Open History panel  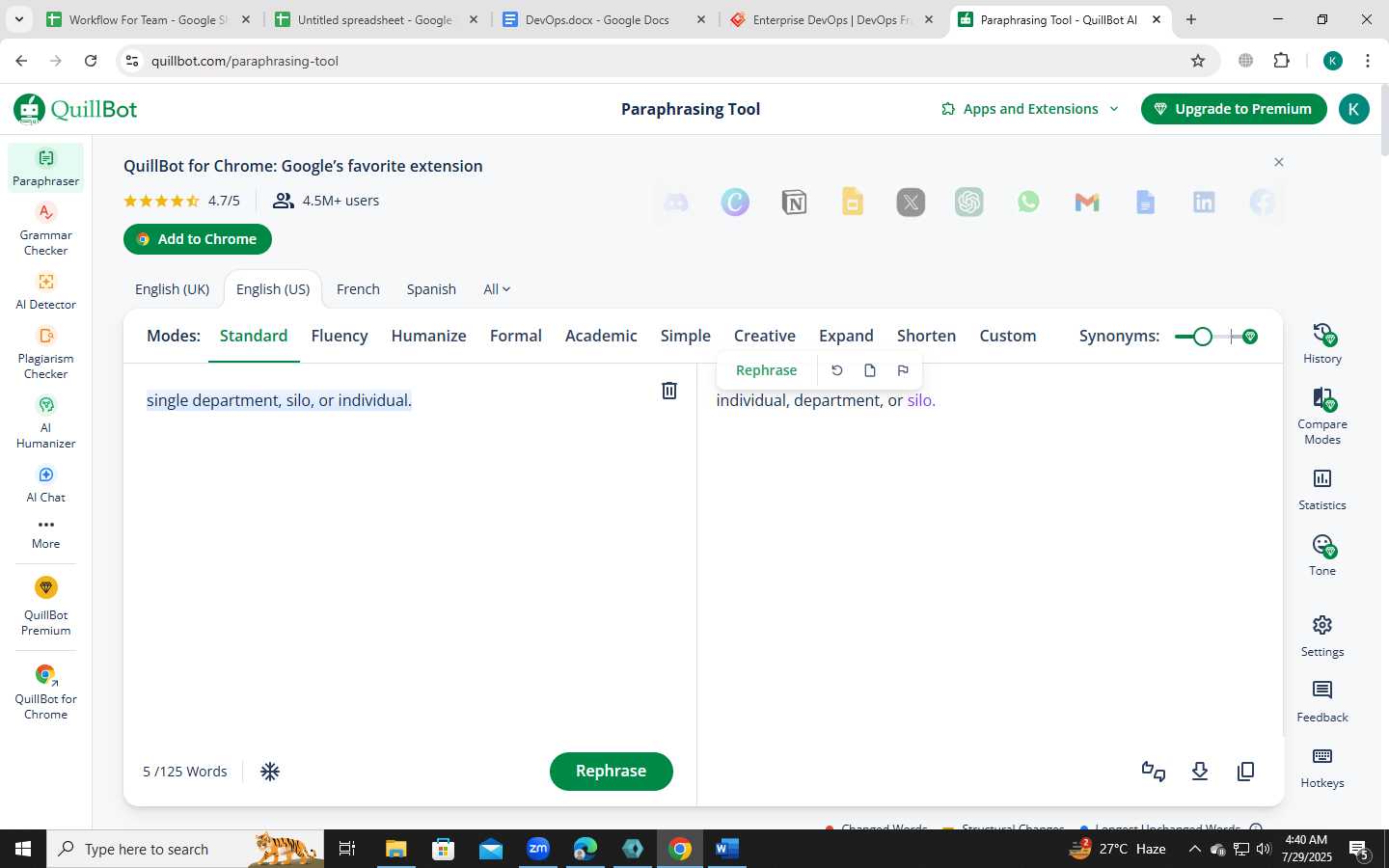pos(1322,343)
